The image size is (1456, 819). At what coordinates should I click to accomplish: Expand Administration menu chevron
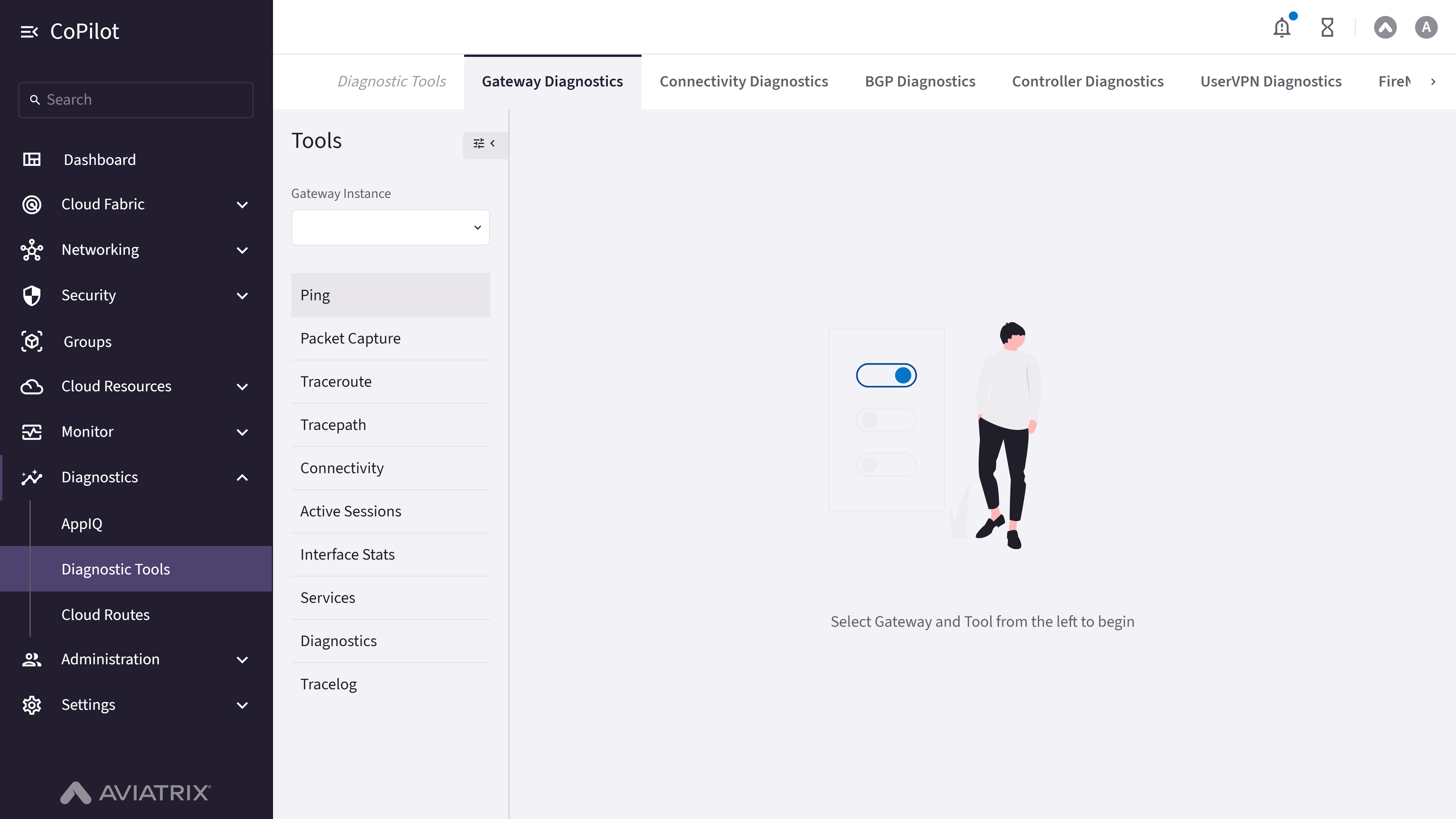click(x=243, y=660)
